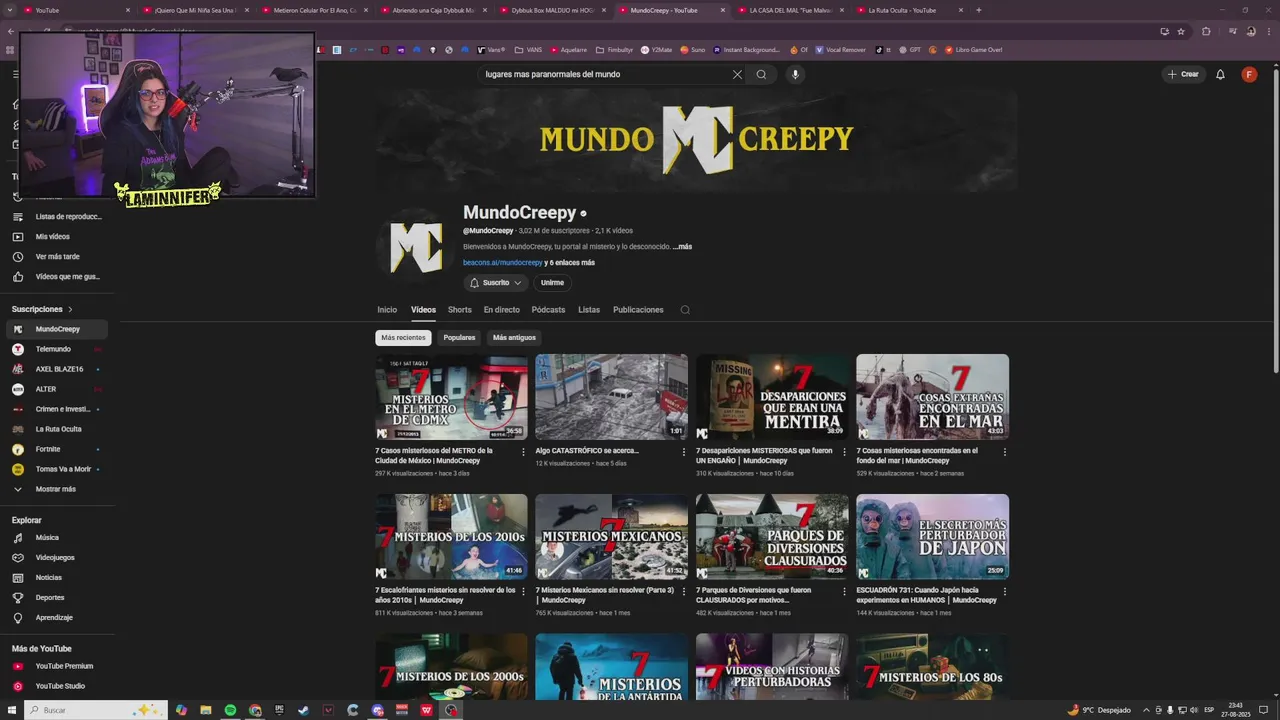The width and height of the screenshot is (1280, 720).
Task: Click the magnifier search button
Action: (761, 74)
